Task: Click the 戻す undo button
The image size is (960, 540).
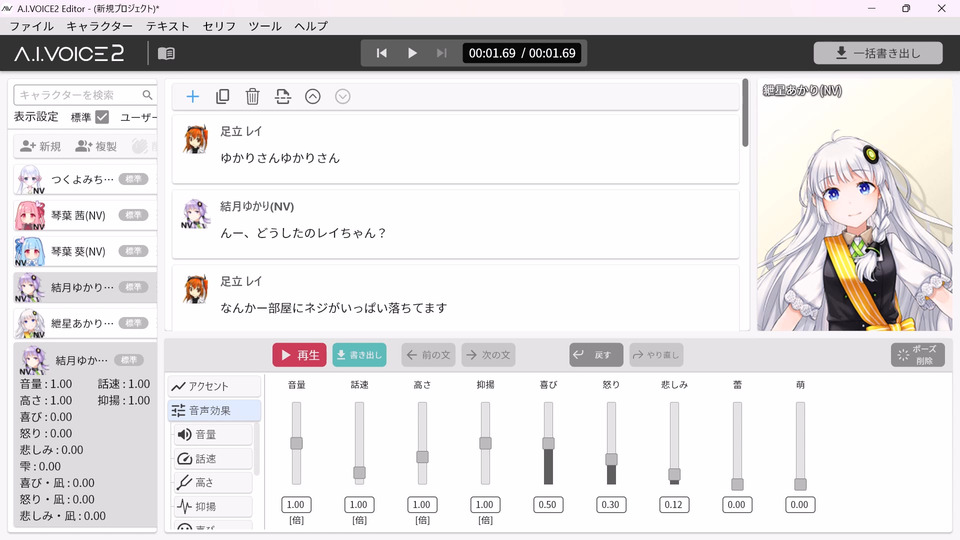Action: click(596, 355)
